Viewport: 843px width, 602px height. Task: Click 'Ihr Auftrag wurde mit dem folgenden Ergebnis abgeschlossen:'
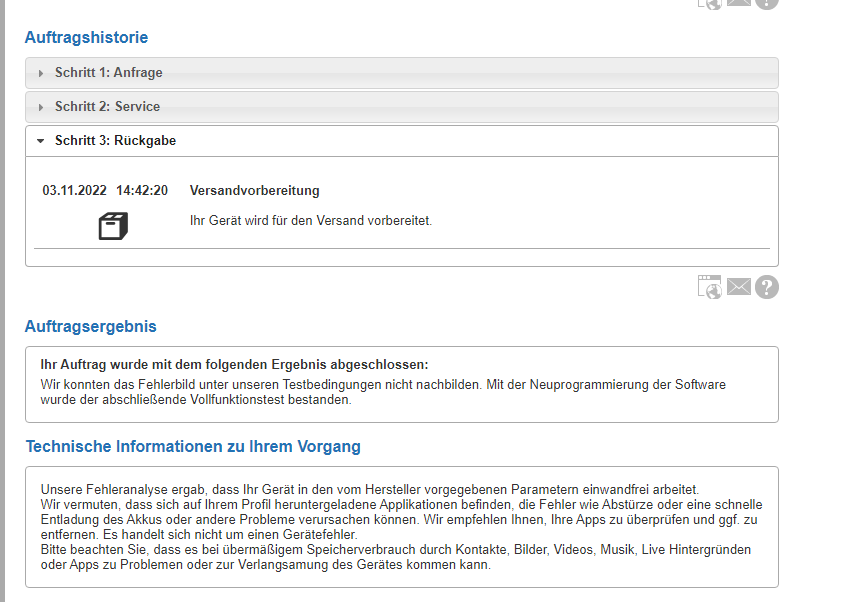234,364
